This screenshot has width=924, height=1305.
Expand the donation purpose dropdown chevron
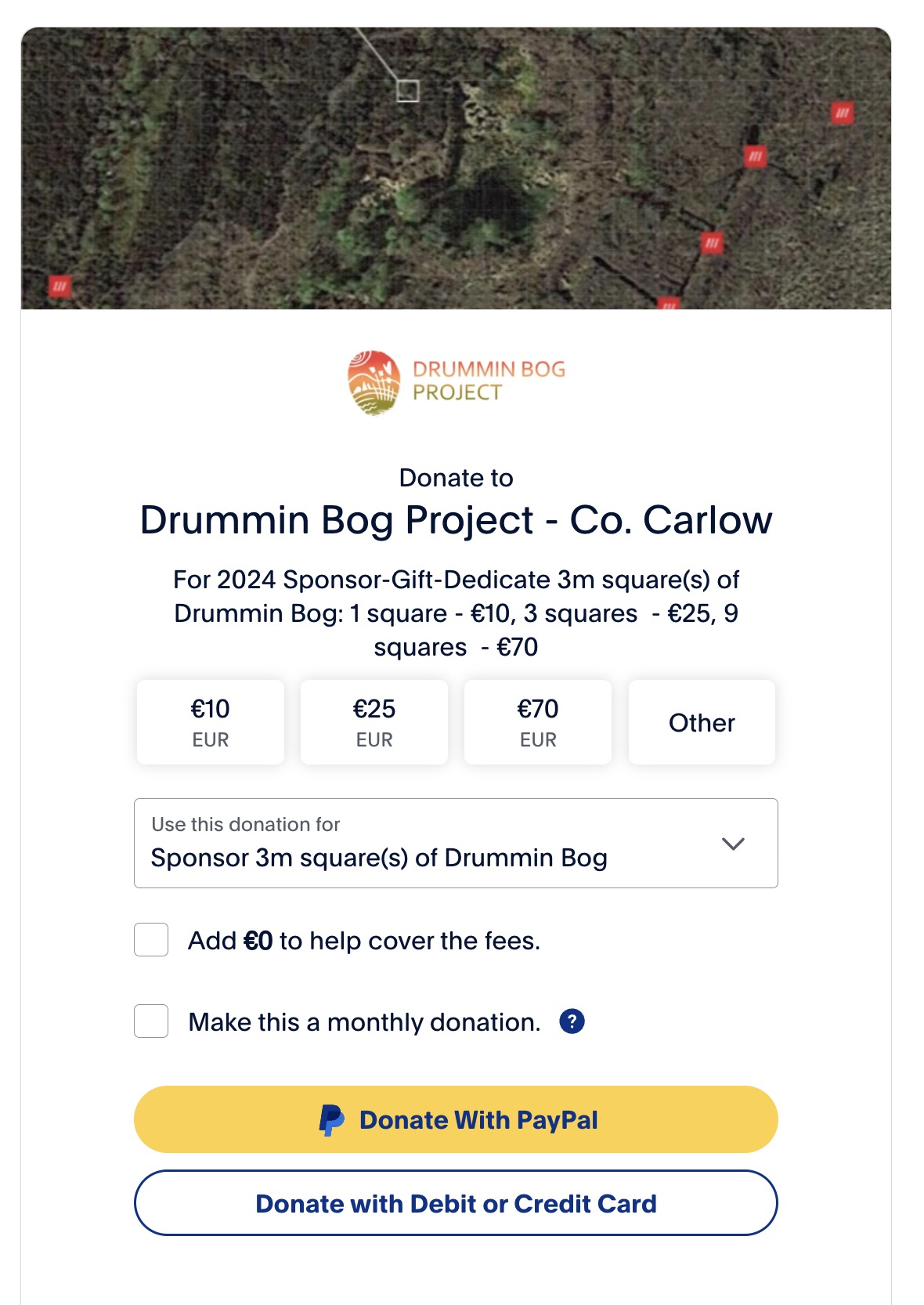733,844
